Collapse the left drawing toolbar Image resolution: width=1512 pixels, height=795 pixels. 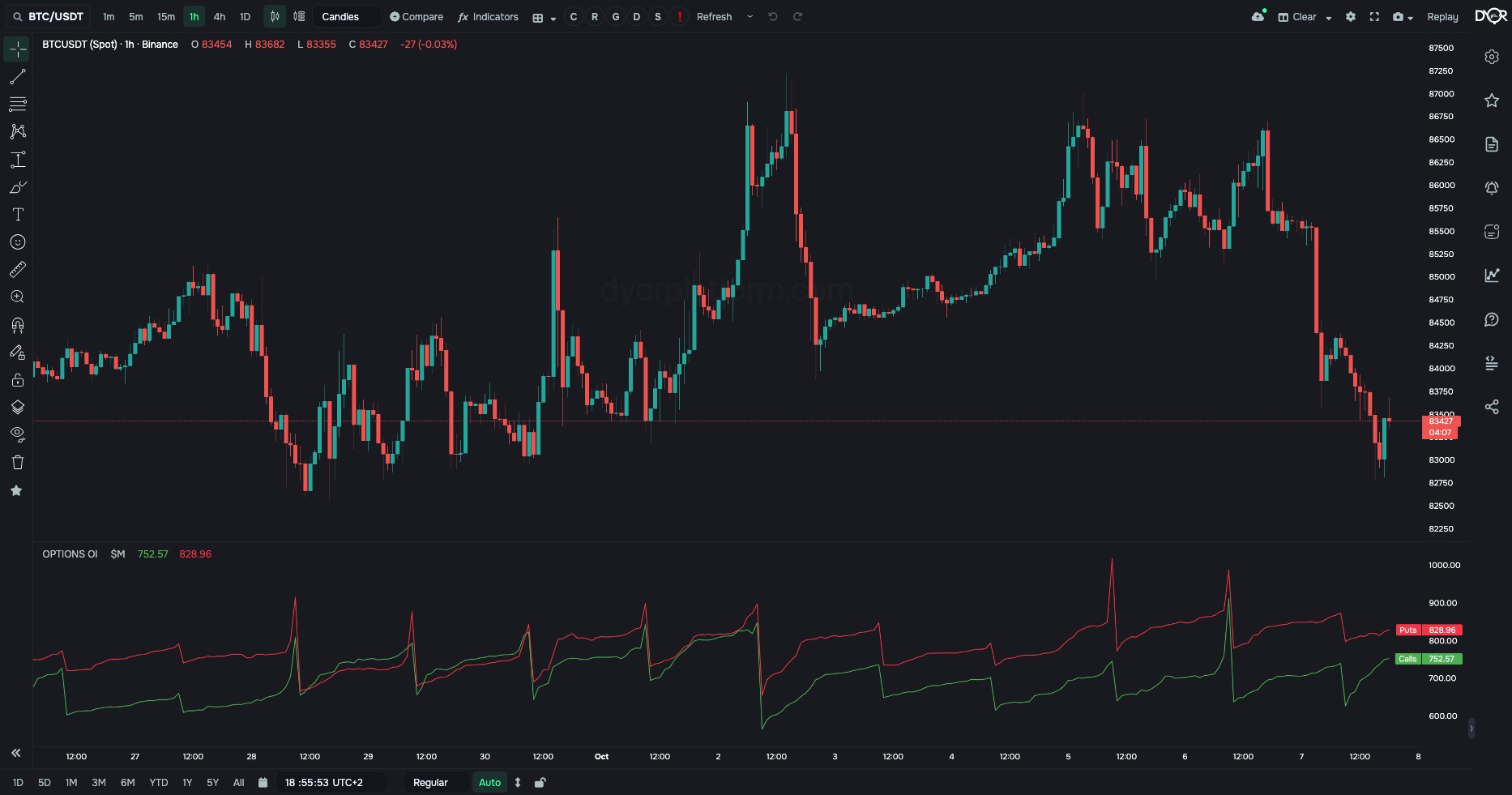pos(15,753)
